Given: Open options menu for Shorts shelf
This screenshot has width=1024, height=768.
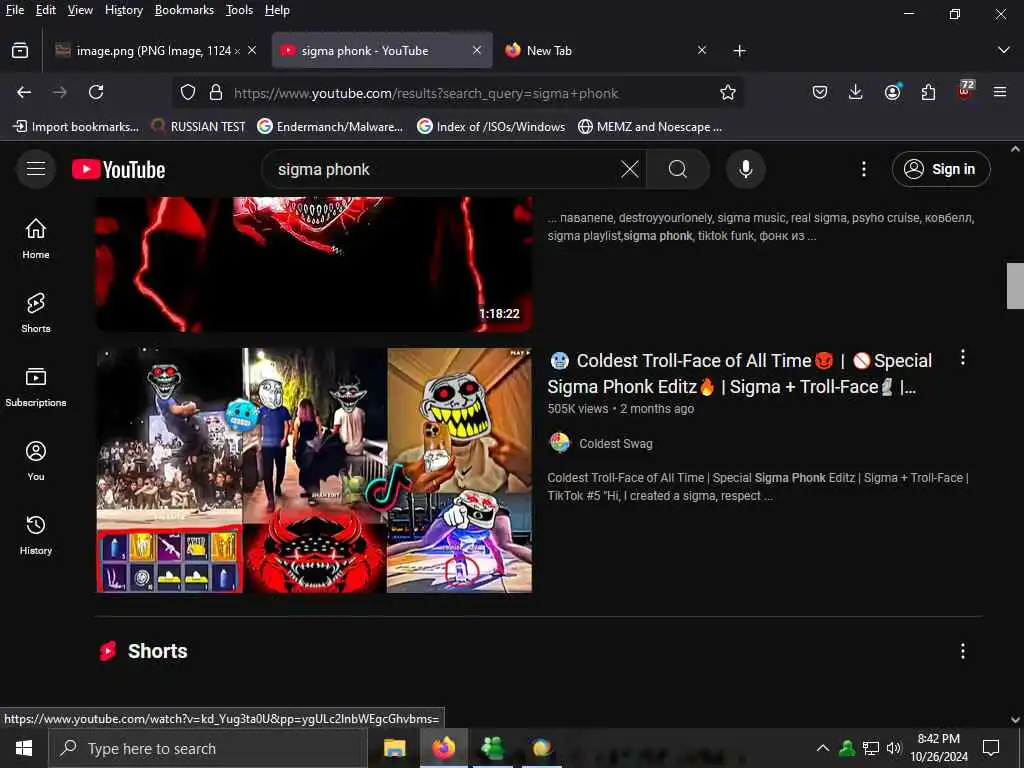Looking at the screenshot, I should coord(963,651).
